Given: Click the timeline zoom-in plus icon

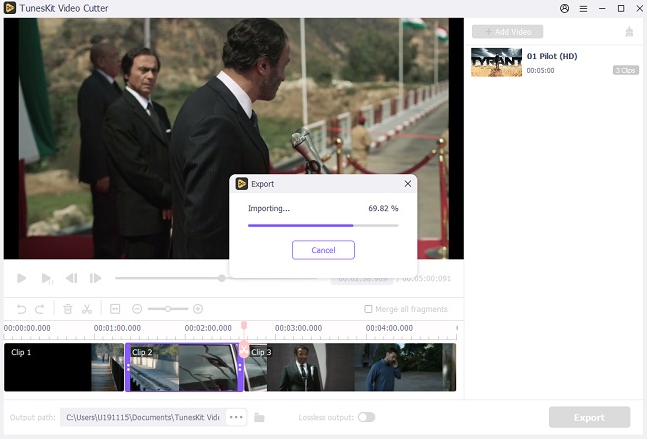Looking at the screenshot, I should click(198, 309).
